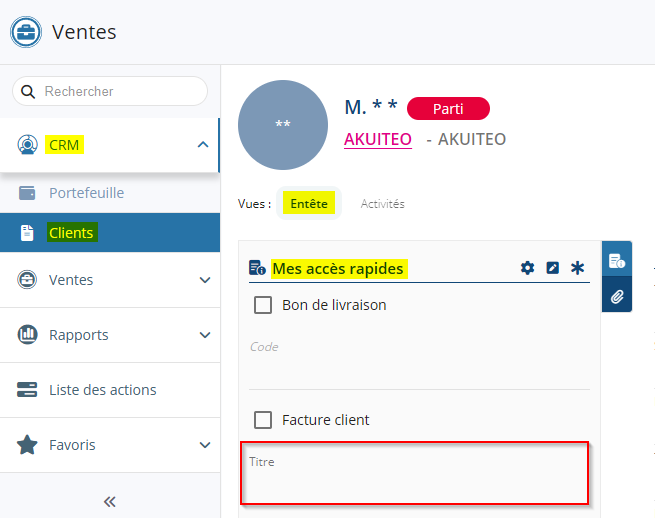
Task: Check the Bon de livraison checkbox
Action: (263, 305)
